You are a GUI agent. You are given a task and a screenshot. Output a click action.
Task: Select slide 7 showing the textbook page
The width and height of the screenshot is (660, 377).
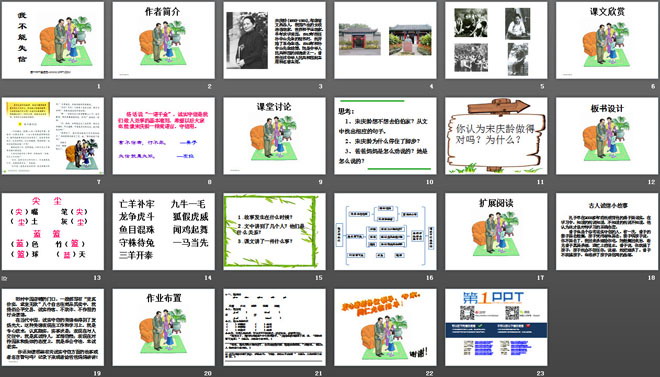[53, 136]
